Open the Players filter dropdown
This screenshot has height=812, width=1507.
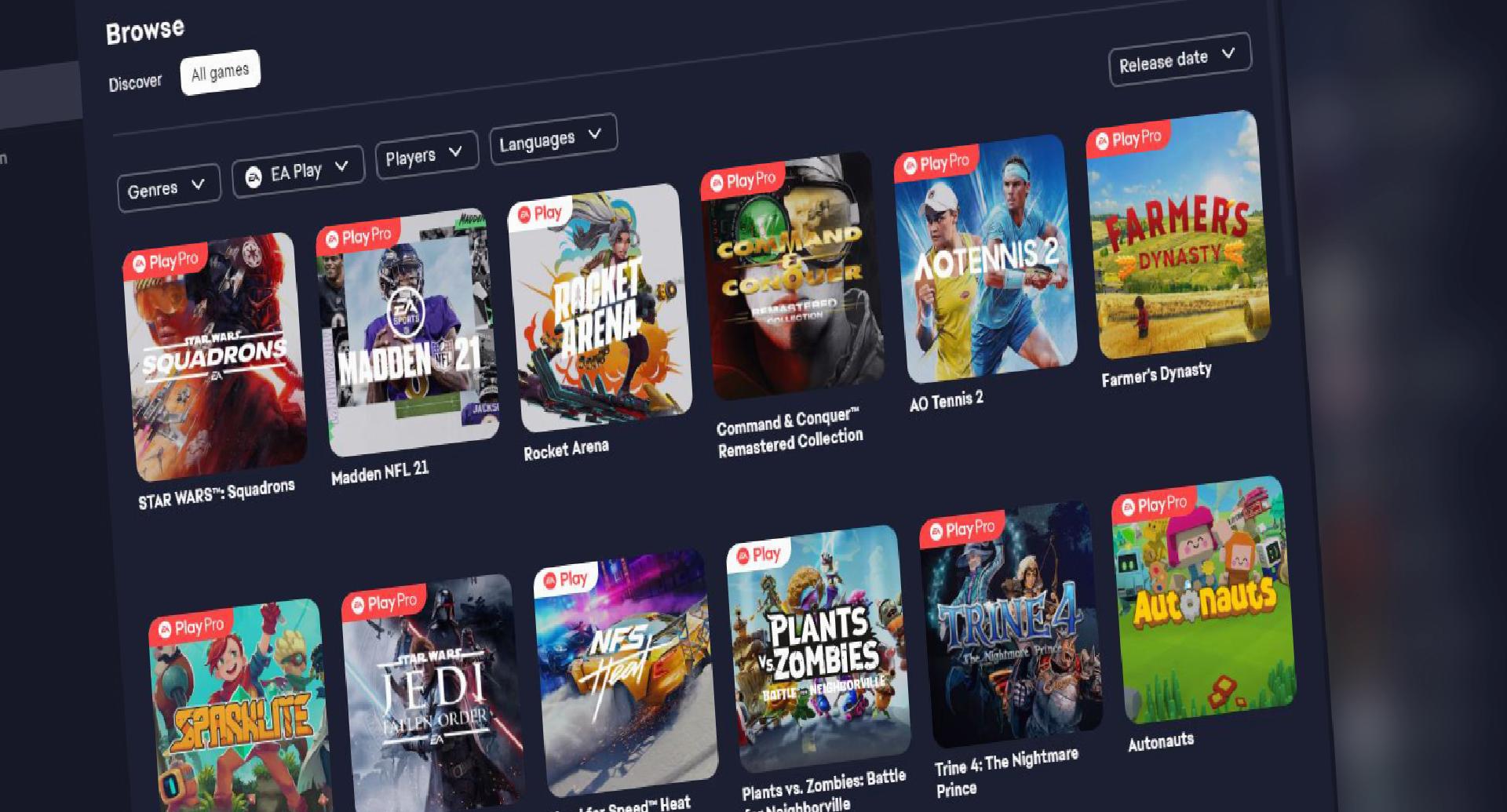click(x=426, y=155)
